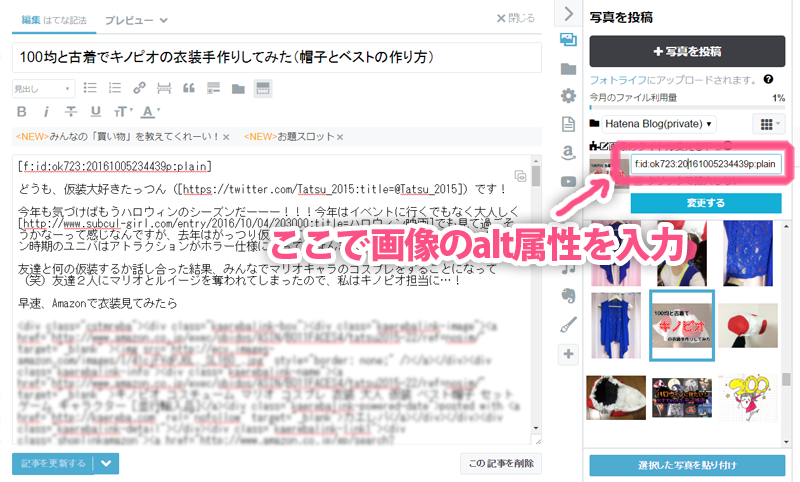Insert a footnote from toolbar

[x=213, y=88]
